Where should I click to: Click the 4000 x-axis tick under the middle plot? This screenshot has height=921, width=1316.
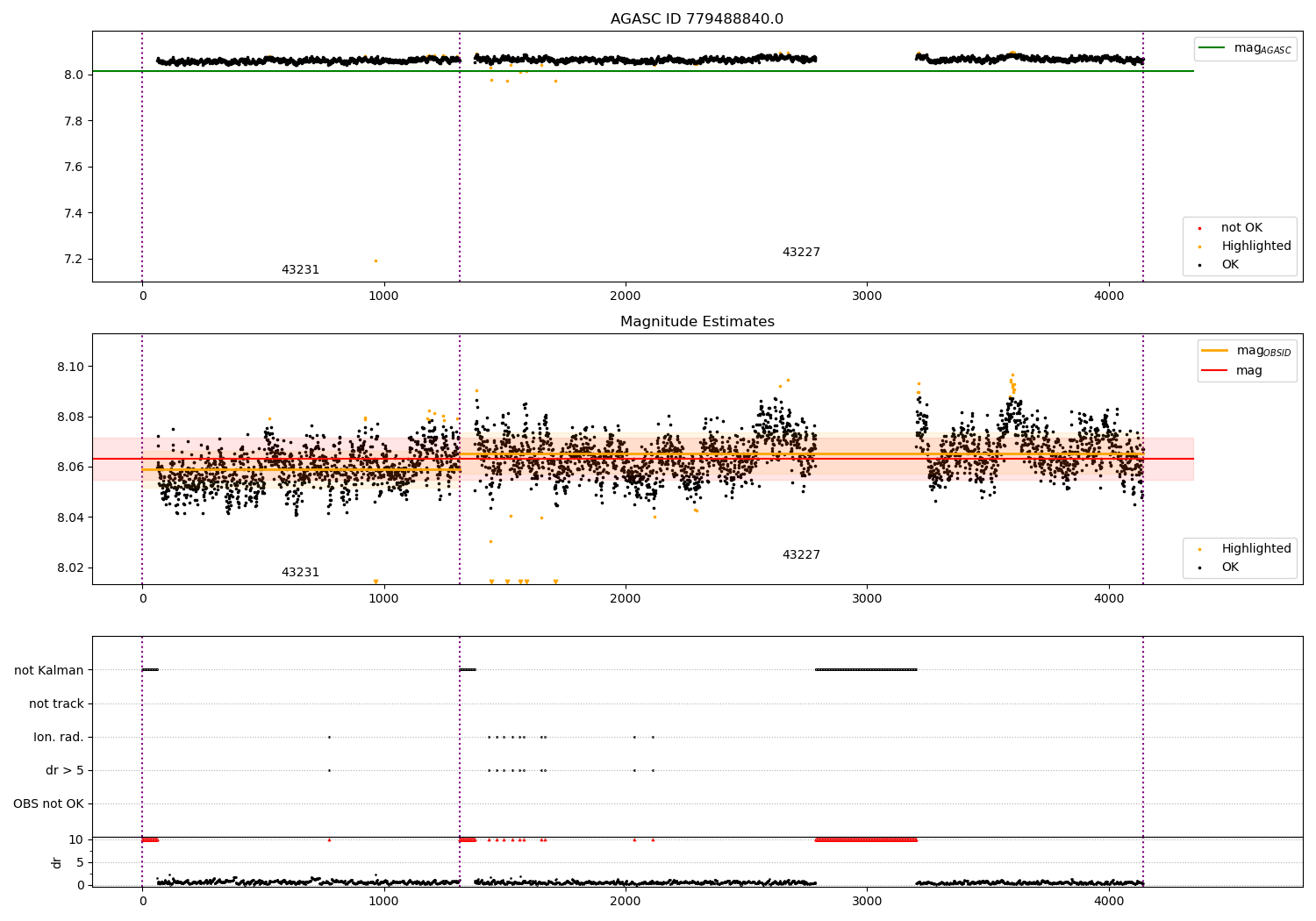[1109, 599]
